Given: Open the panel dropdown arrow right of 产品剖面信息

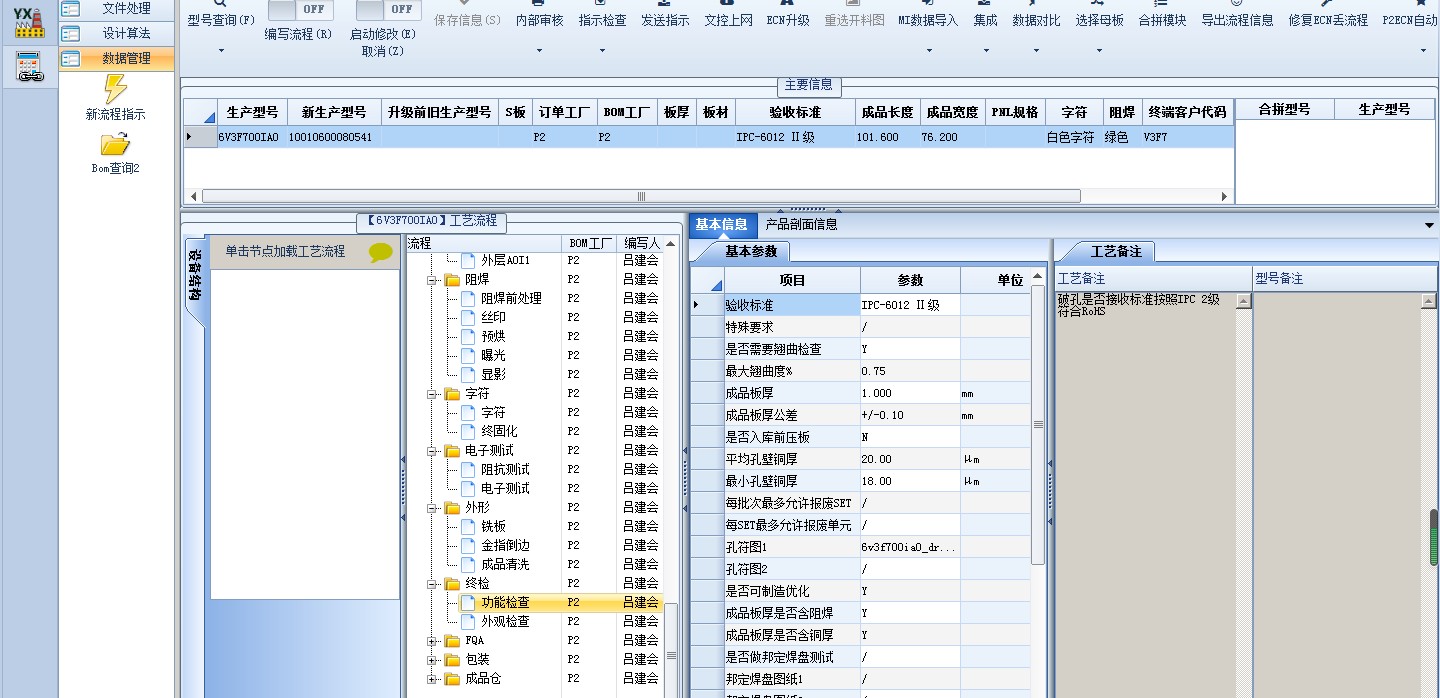Looking at the screenshot, I should point(1429,225).
